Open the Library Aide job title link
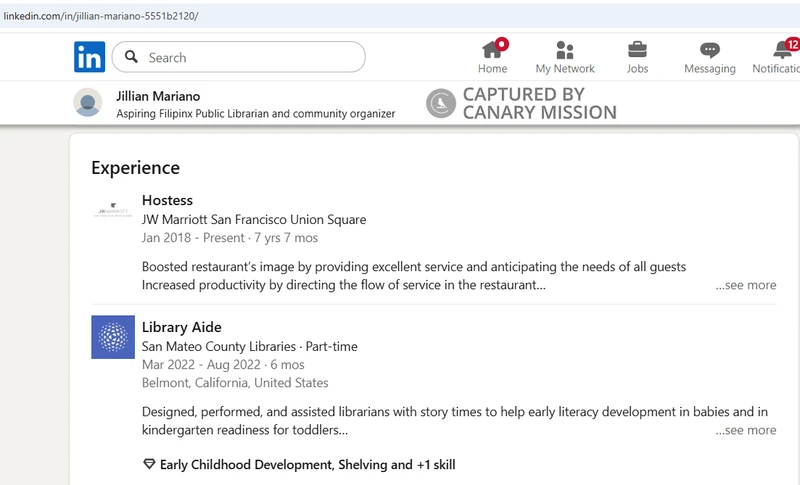 point(182,327)
